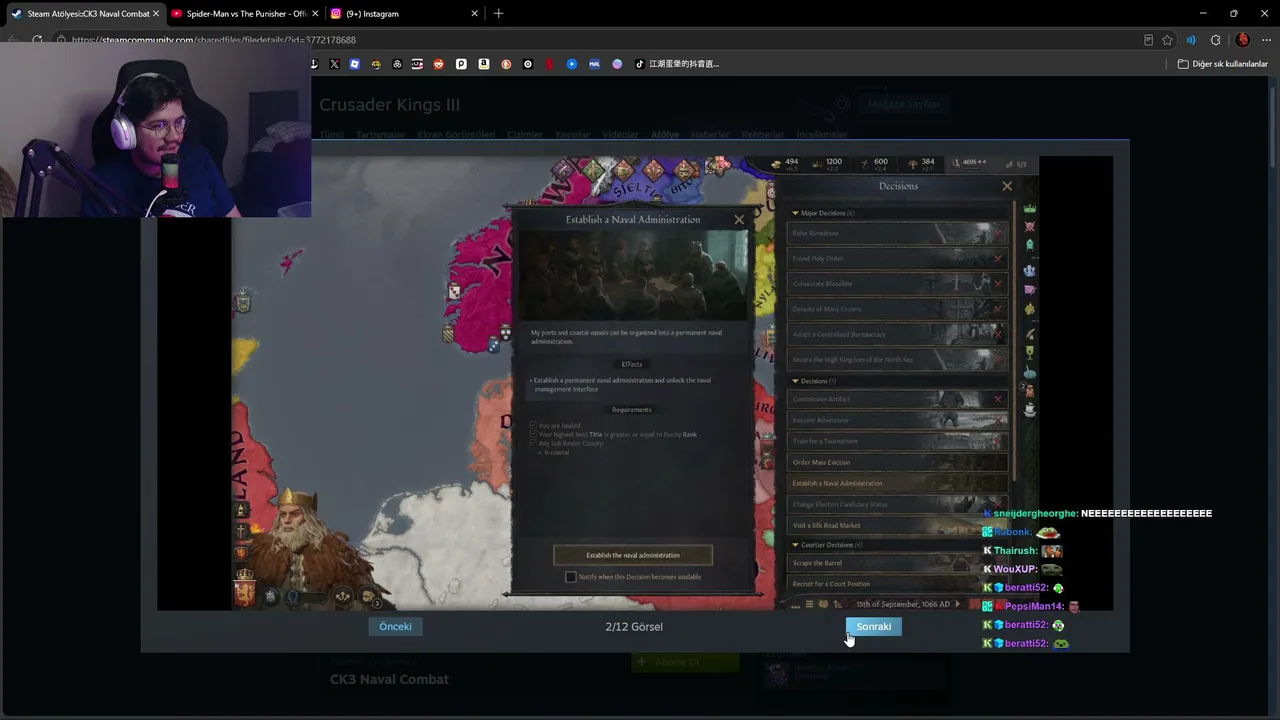
Task: Open the TikTok bookmark with Chinese title
Action: [676, 64]
